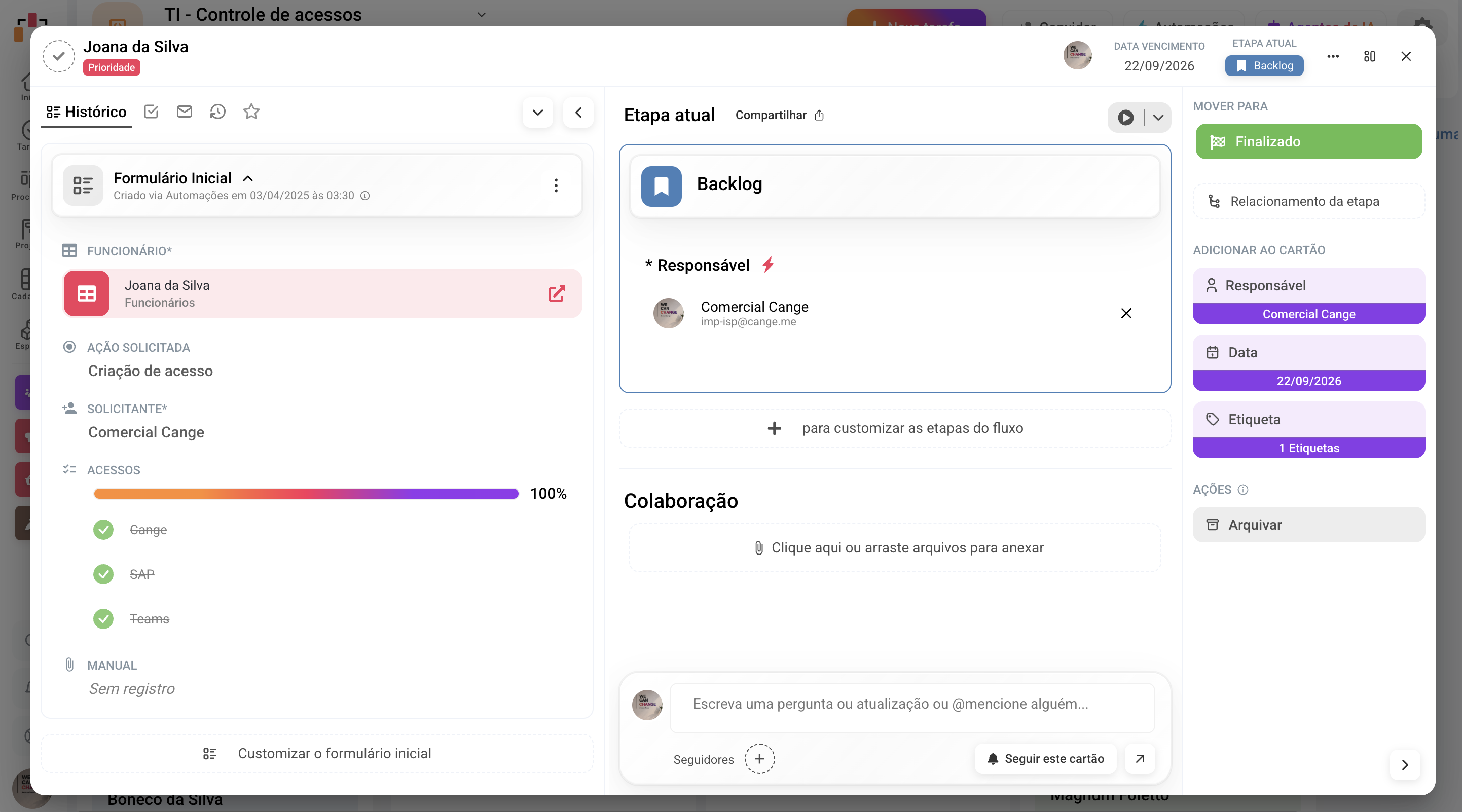Collapse the left panel with back chevron
The image size is (1462, 812).
coord(578,113)
